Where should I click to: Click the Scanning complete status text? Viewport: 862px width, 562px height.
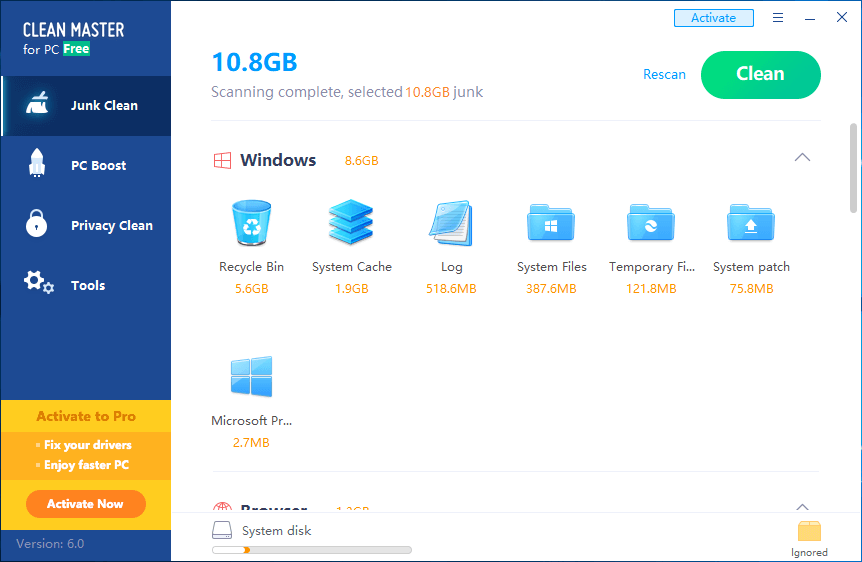point(347,92)
